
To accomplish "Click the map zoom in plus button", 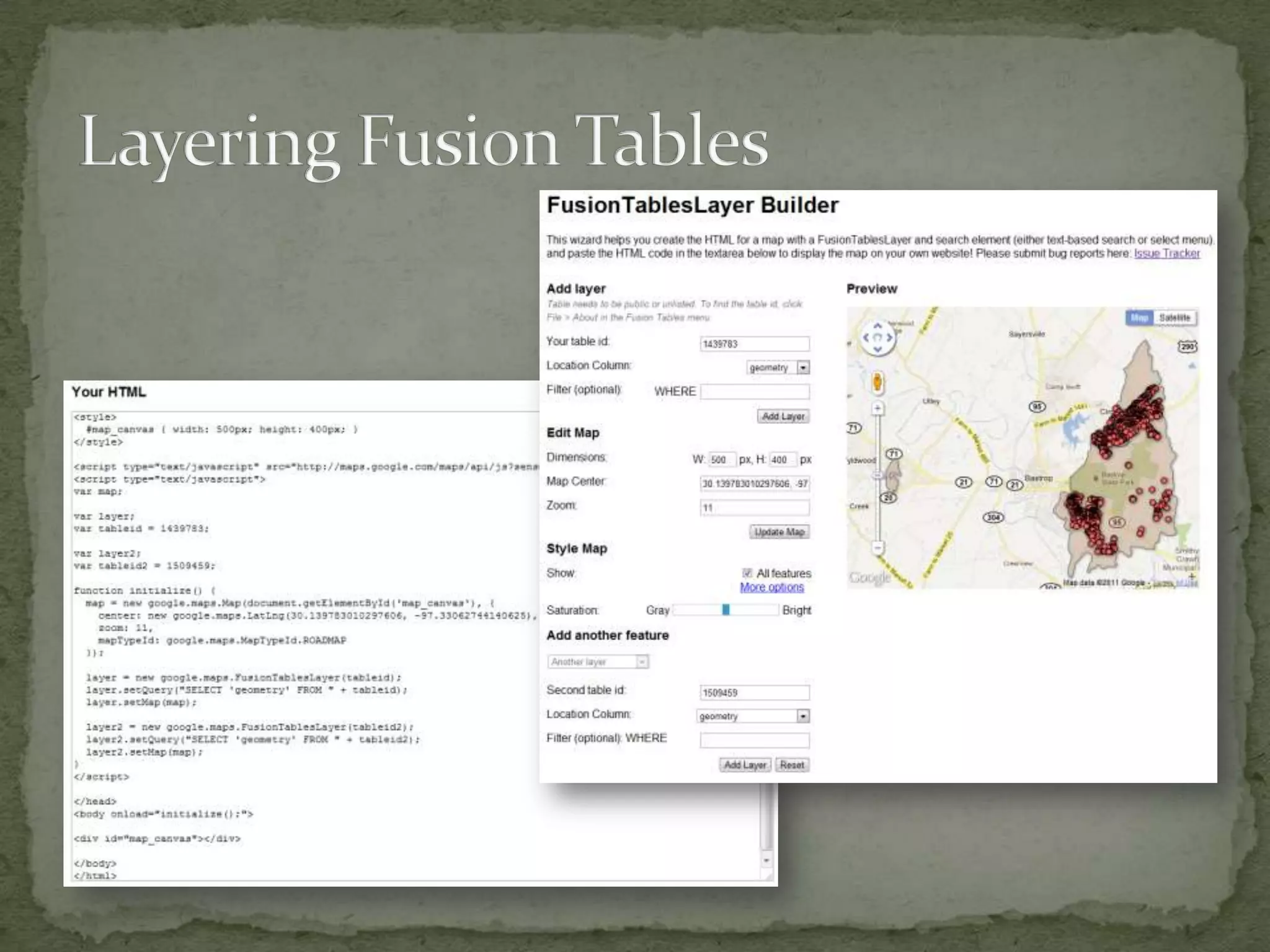I will (877, 408).
